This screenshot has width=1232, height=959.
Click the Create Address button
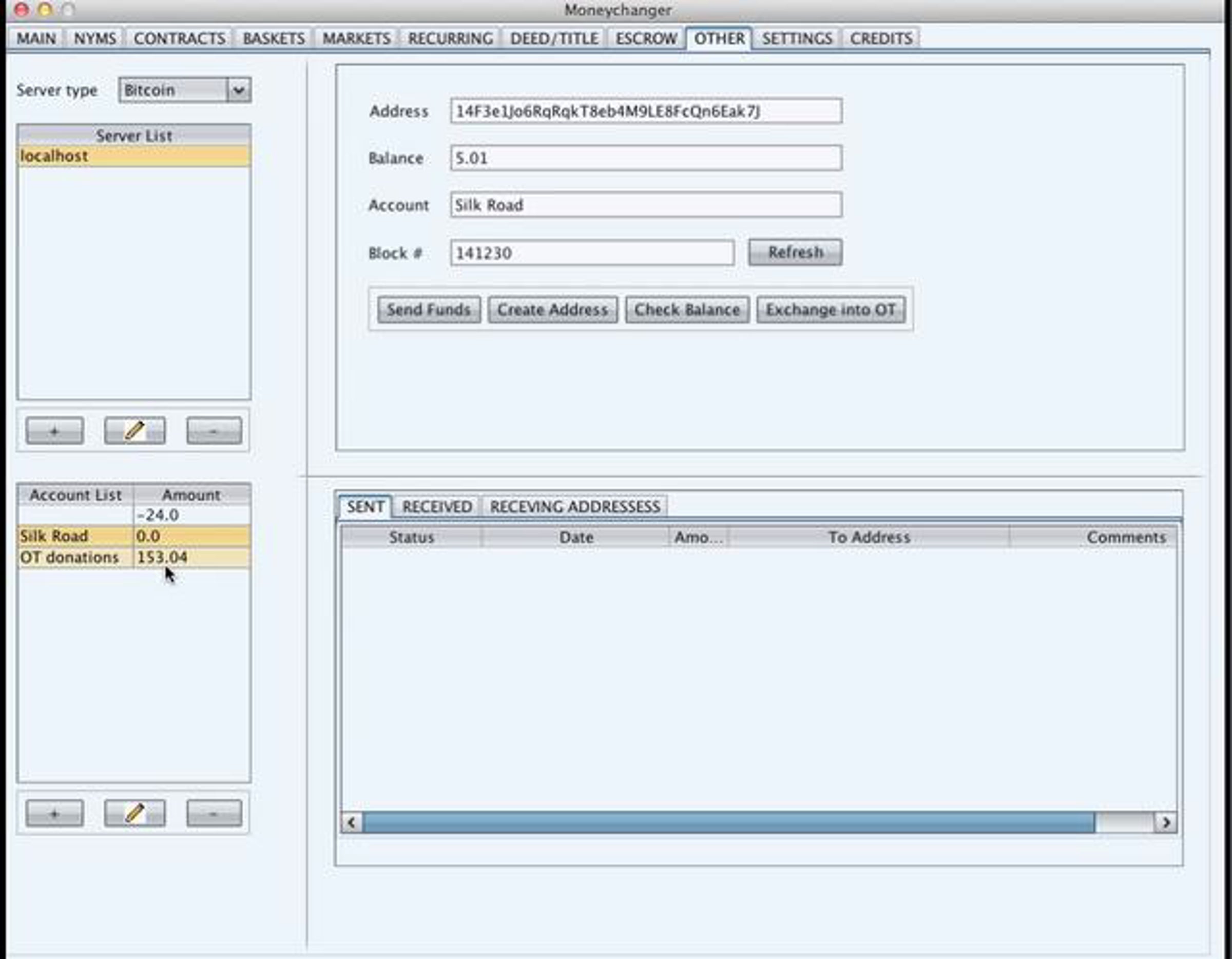coord(553,310)
